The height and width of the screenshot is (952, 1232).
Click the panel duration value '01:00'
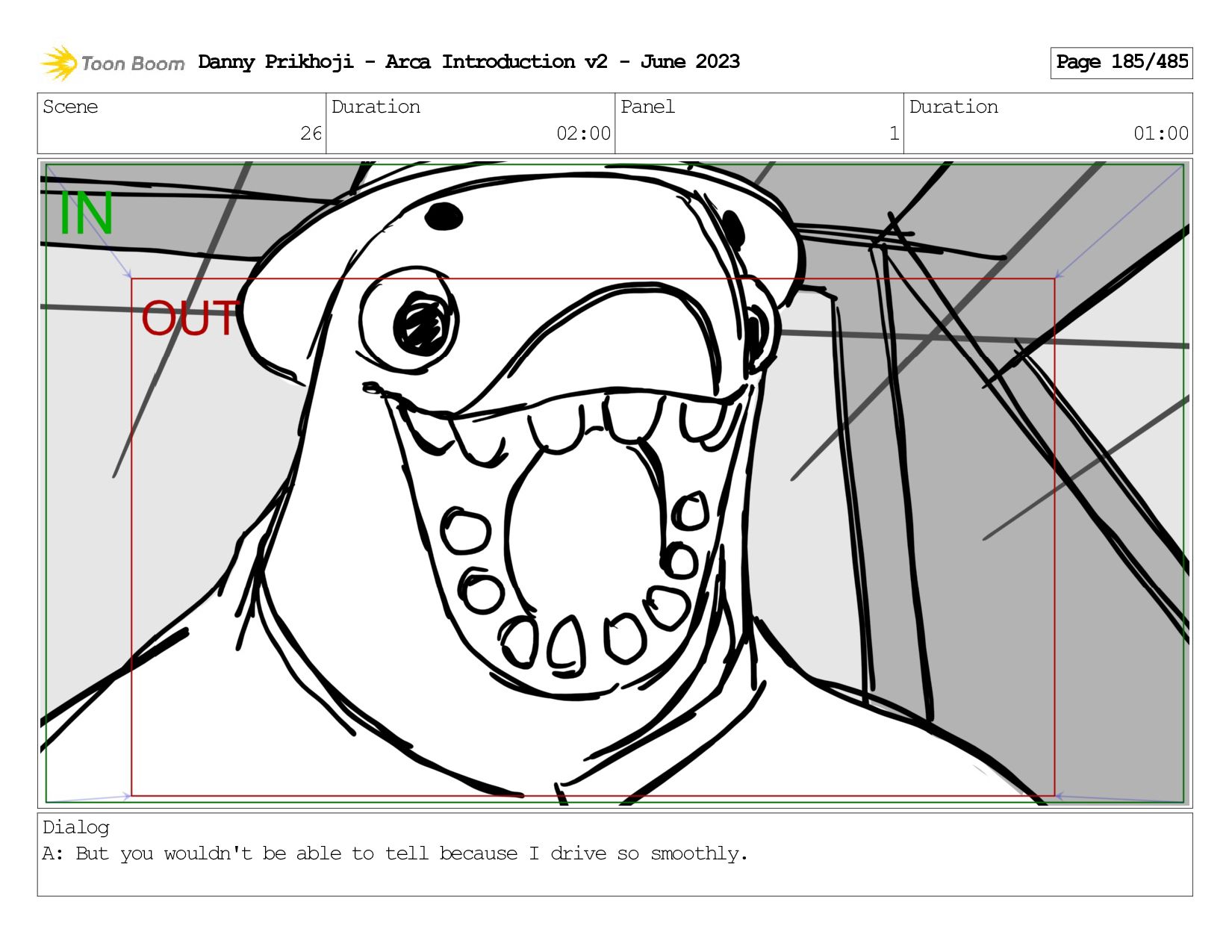(x=1160, y=134)
